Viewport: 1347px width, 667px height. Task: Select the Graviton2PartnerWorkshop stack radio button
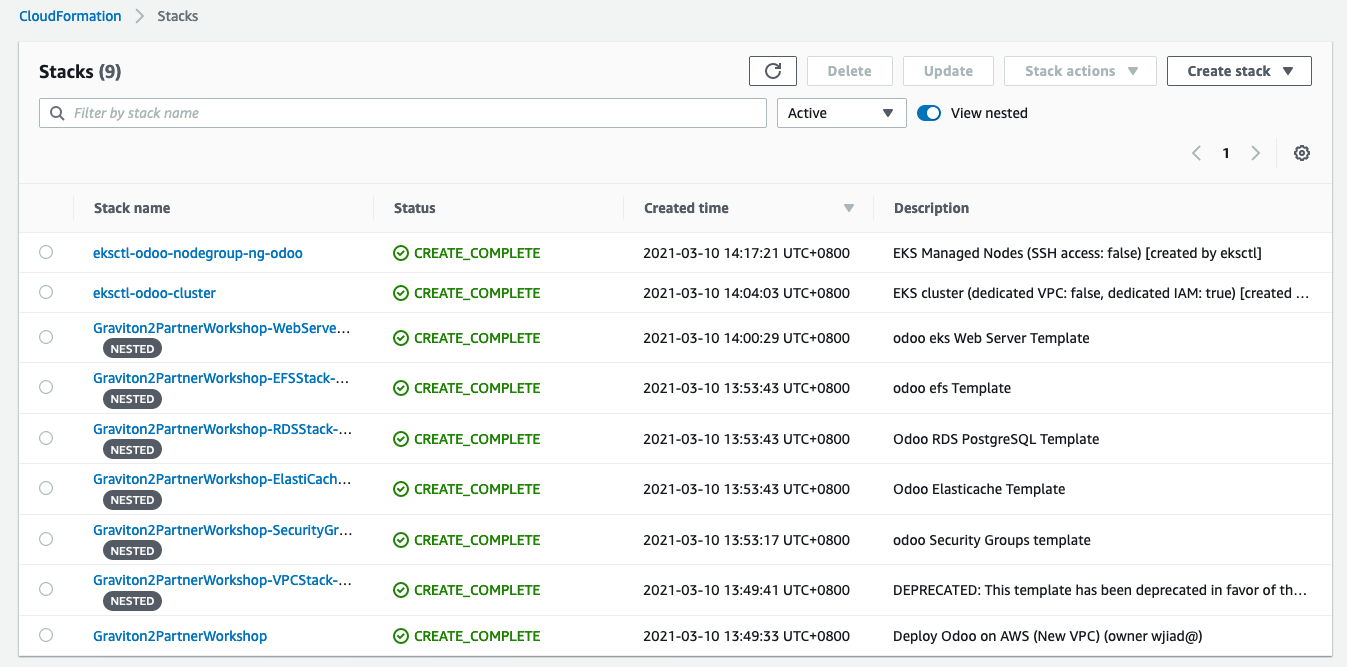(45, 635)
